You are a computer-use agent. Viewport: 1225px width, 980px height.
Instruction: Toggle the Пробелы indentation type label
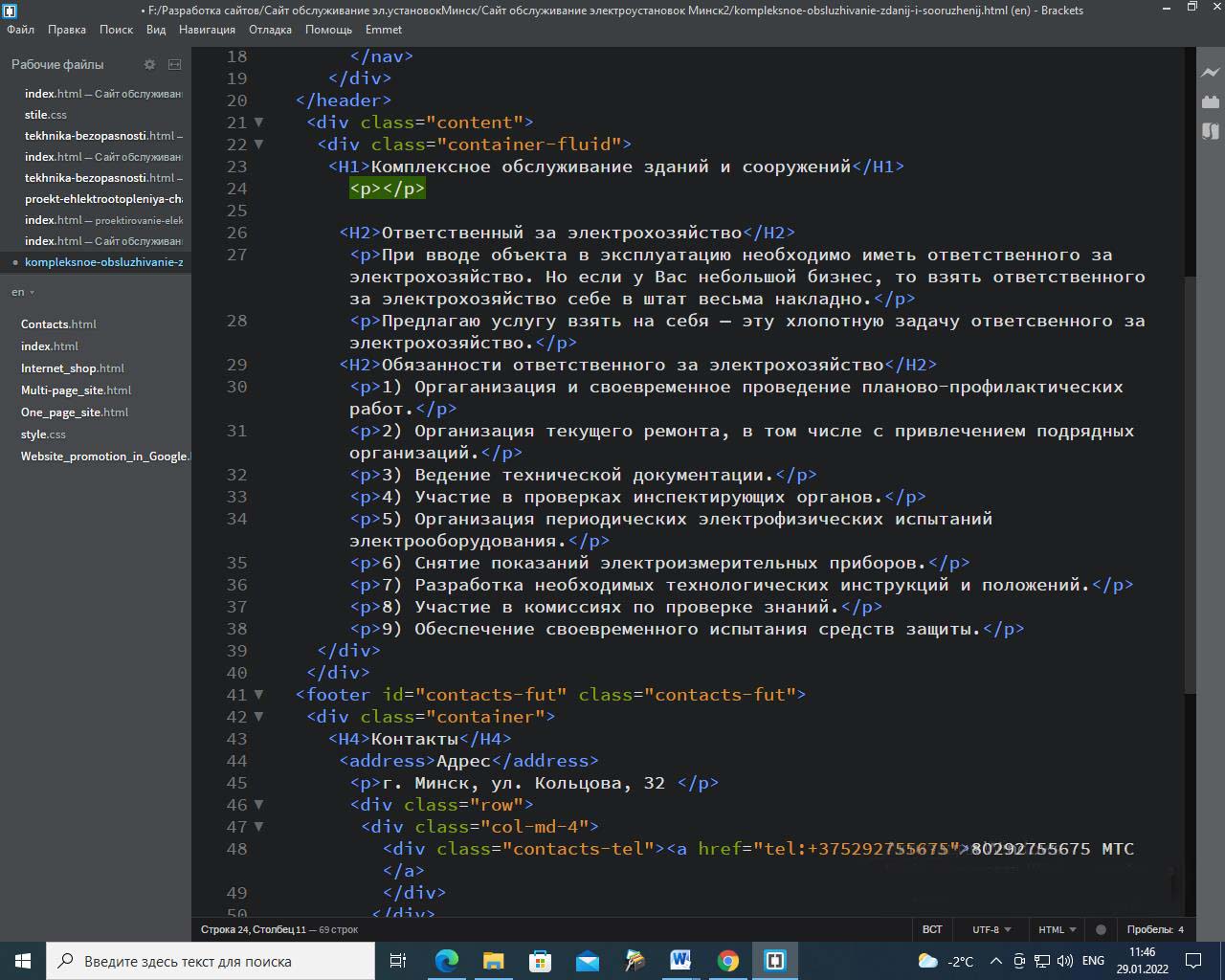[1147, 929]
